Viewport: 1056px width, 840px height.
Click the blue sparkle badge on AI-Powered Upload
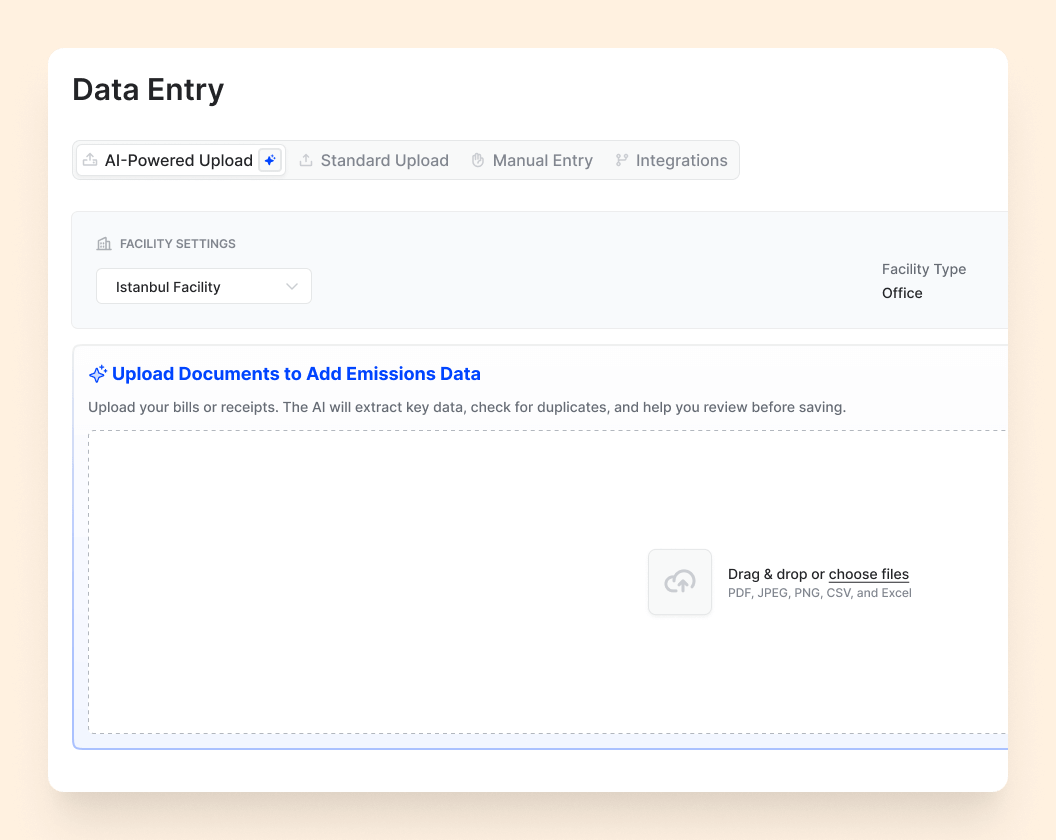click(269, 160)
